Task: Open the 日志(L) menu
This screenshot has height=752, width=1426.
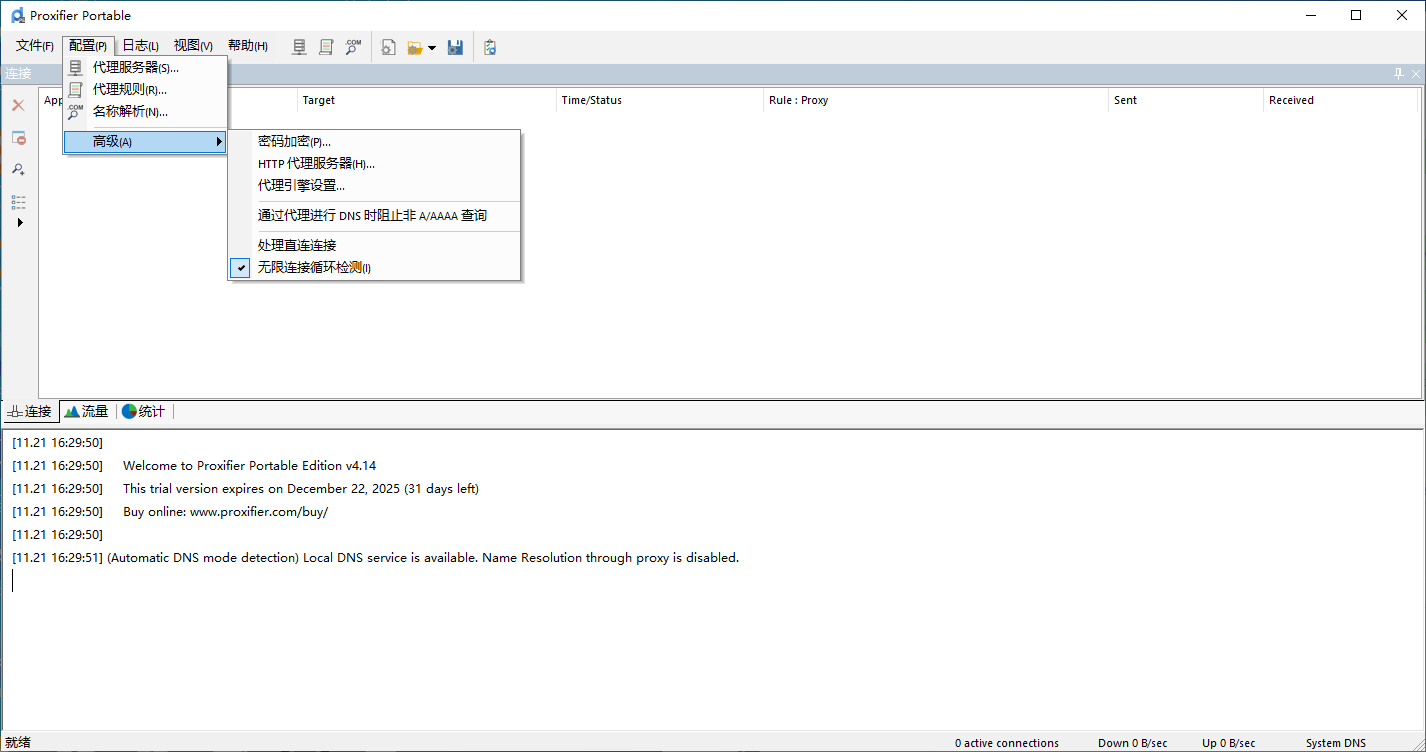Action: 140,46
